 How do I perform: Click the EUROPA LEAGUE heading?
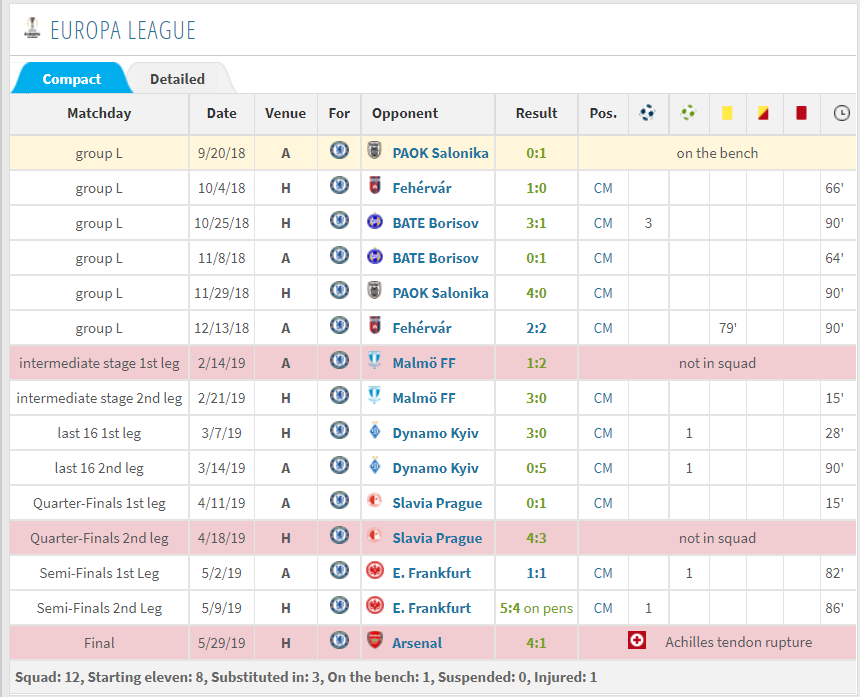point(123,30)
